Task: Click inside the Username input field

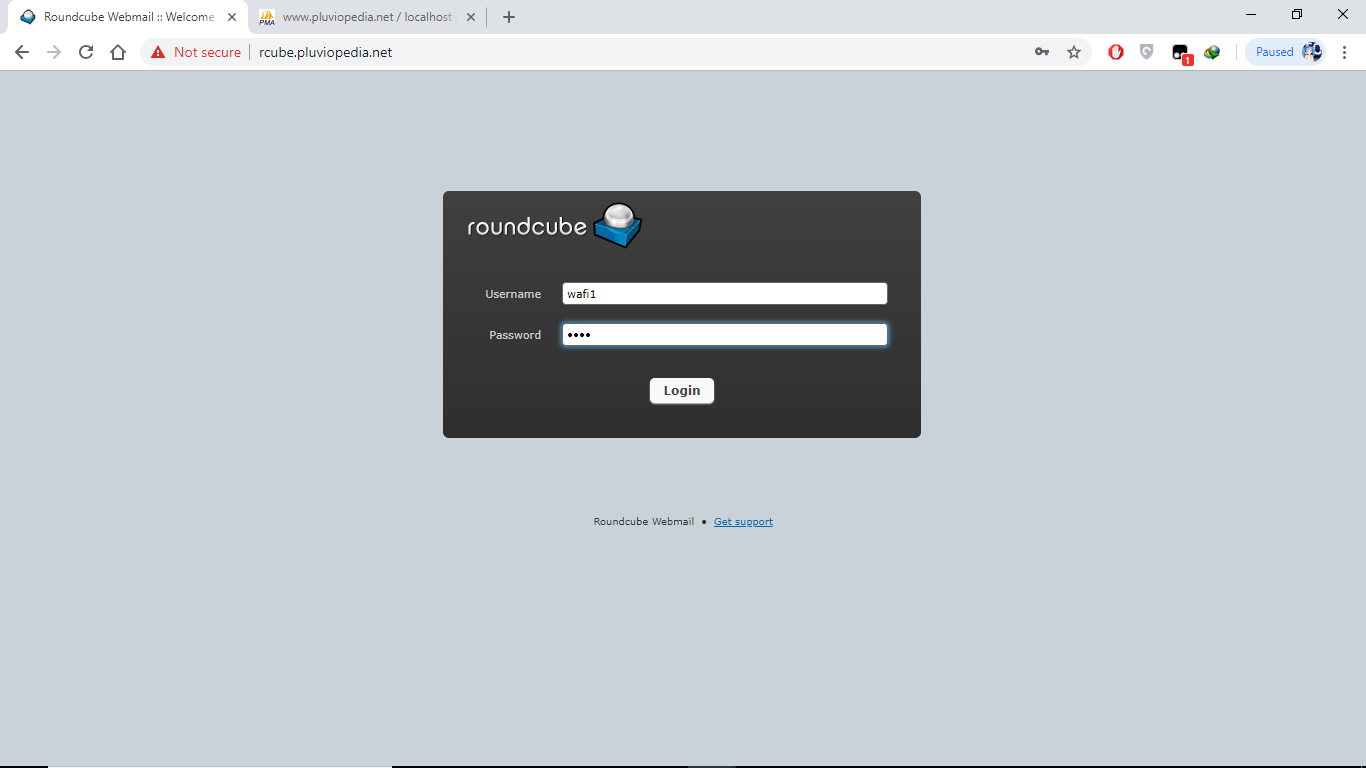Action: point(724,293)
